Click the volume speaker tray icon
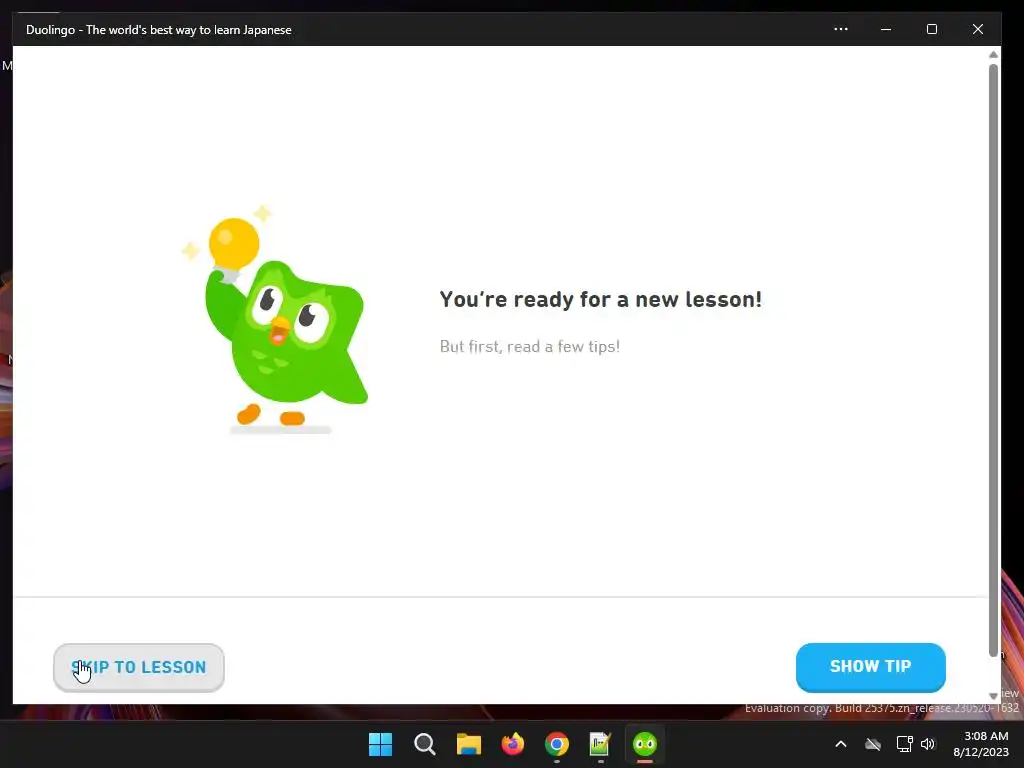The height and width of the screenshot is (768, 1024). coord(928,744)
